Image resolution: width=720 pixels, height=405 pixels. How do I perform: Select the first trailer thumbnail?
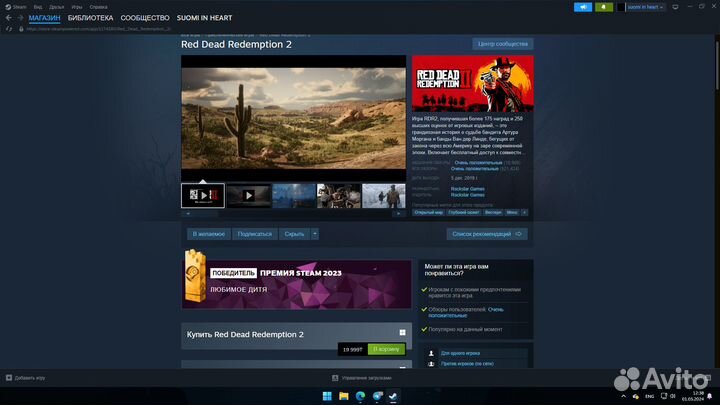pyautogui.click(x=203, y=196)
